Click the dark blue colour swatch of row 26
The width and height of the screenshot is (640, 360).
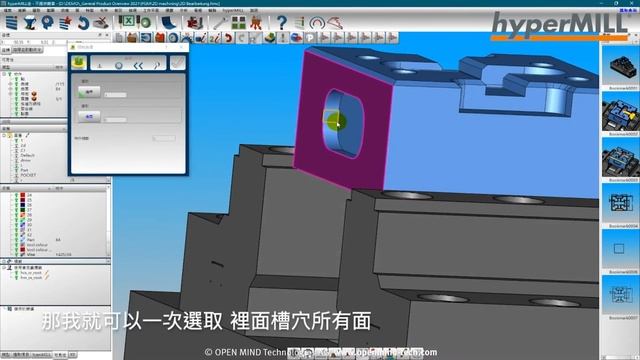23,205
